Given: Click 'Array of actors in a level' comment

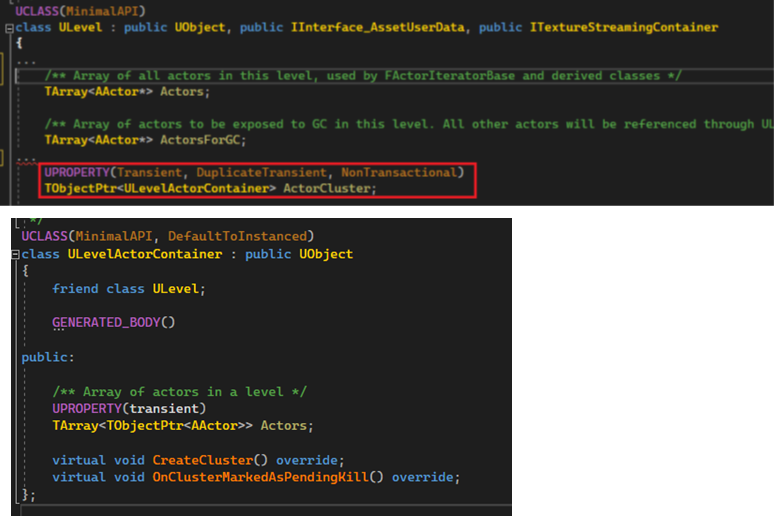Looking at the screenshot, I should pyautogui.click(x=180, y=392).
